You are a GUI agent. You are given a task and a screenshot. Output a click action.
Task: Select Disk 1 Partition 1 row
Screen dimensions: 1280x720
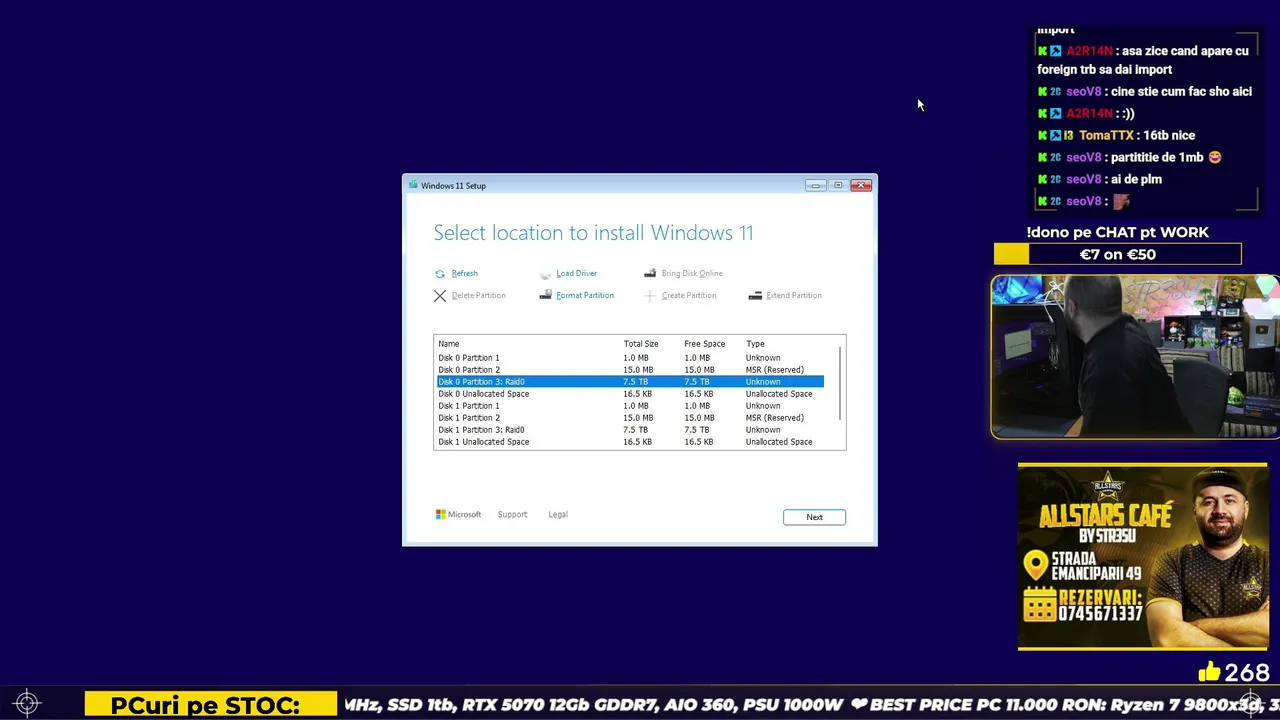coord(630,406)
